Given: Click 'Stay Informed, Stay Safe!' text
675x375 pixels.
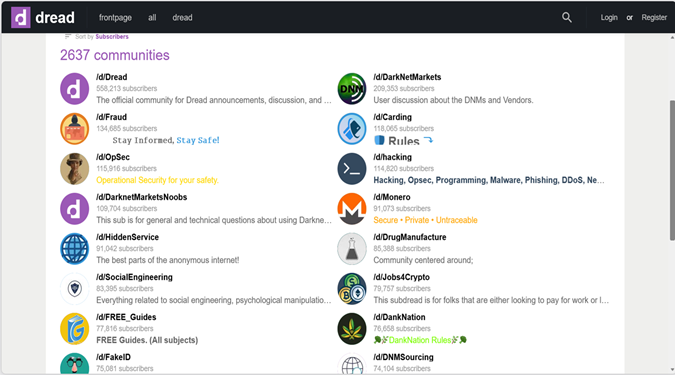Looking at the screenshot, I should pyautogui.click(x=166, y=140).
